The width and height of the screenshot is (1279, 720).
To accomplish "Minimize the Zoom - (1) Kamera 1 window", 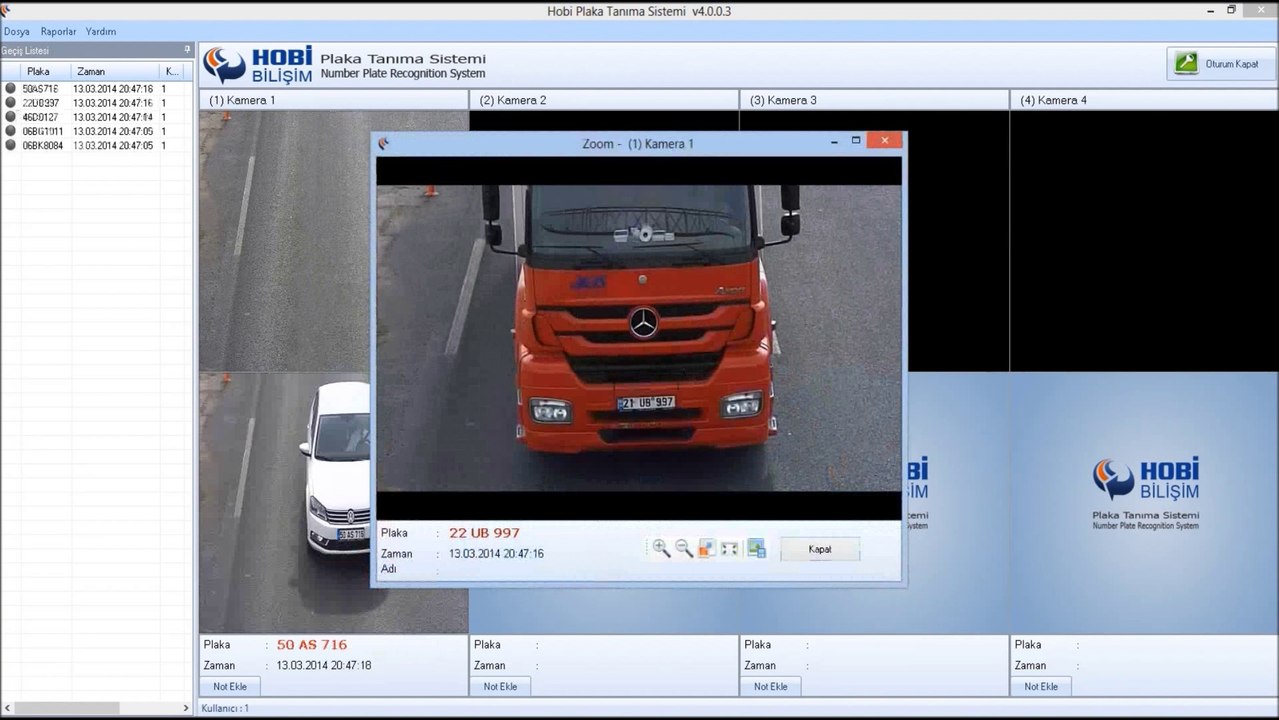I will (x=834, y=142).
